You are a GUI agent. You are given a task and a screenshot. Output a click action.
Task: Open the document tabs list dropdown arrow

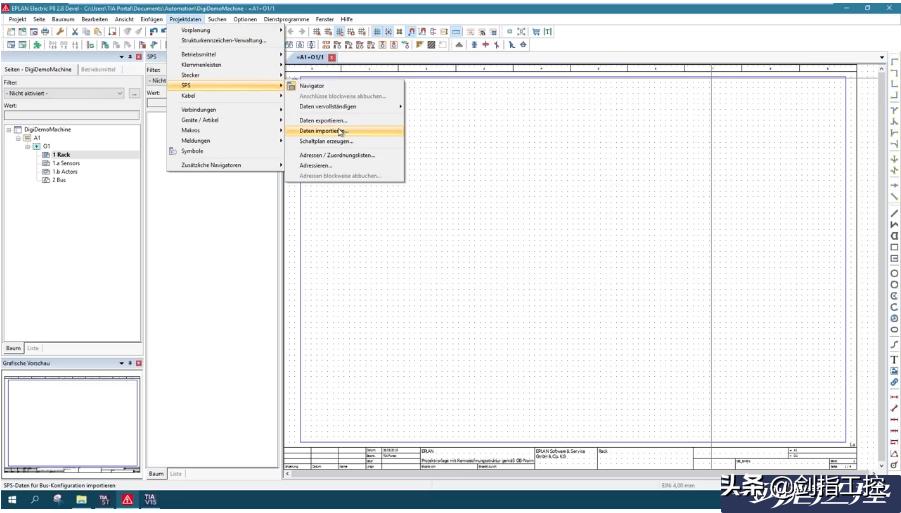[881, 57]
